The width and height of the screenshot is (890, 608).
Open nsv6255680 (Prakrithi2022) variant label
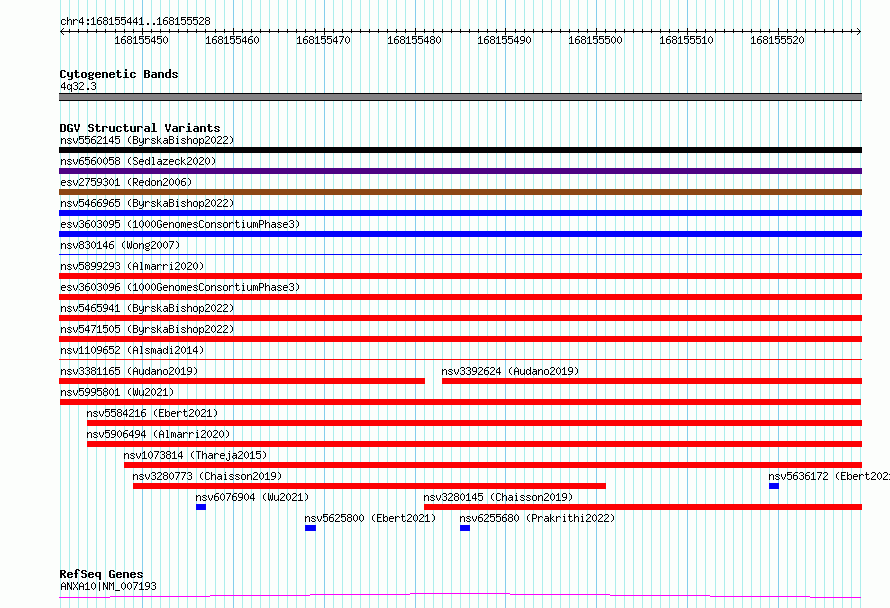(537, 518)
